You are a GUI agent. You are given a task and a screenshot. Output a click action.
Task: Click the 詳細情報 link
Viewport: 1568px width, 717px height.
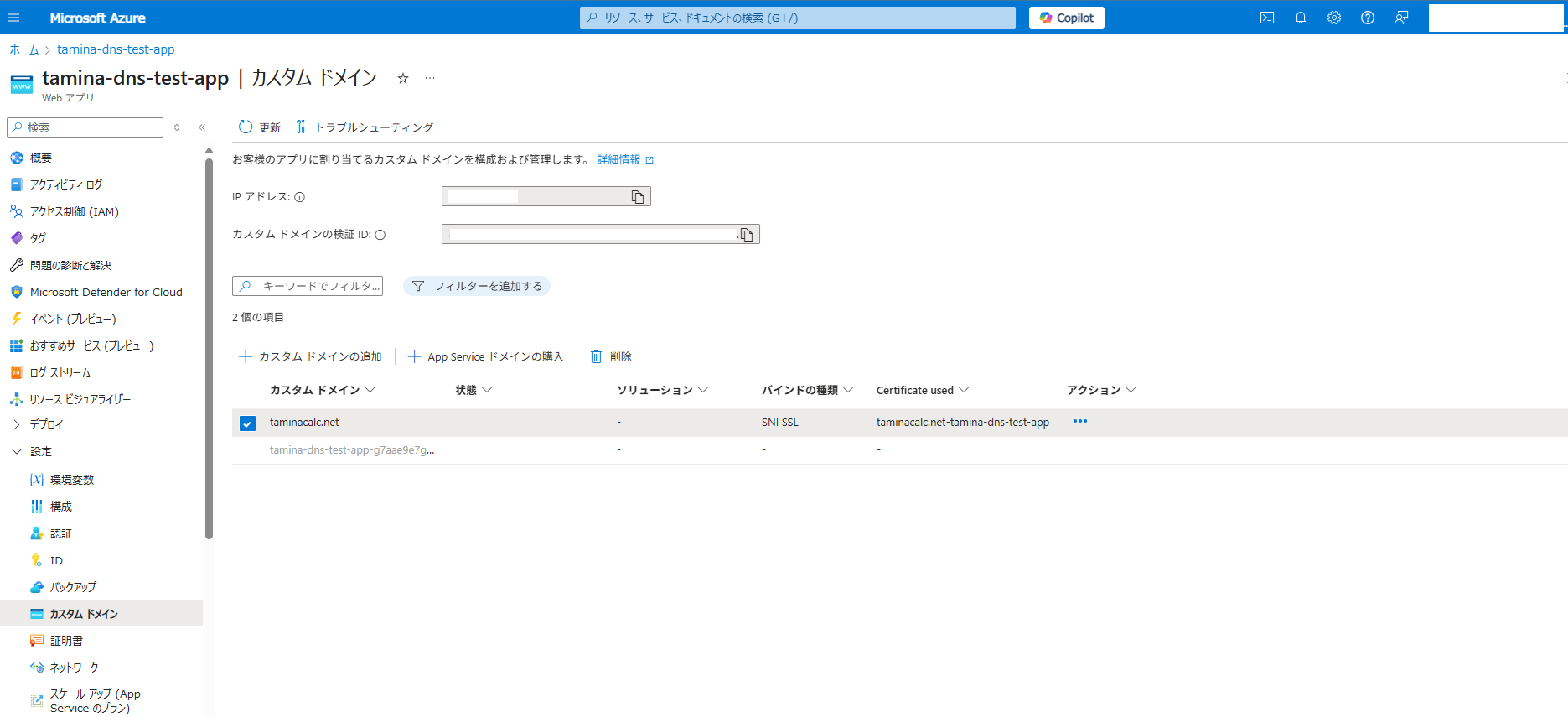coord(618,159)
